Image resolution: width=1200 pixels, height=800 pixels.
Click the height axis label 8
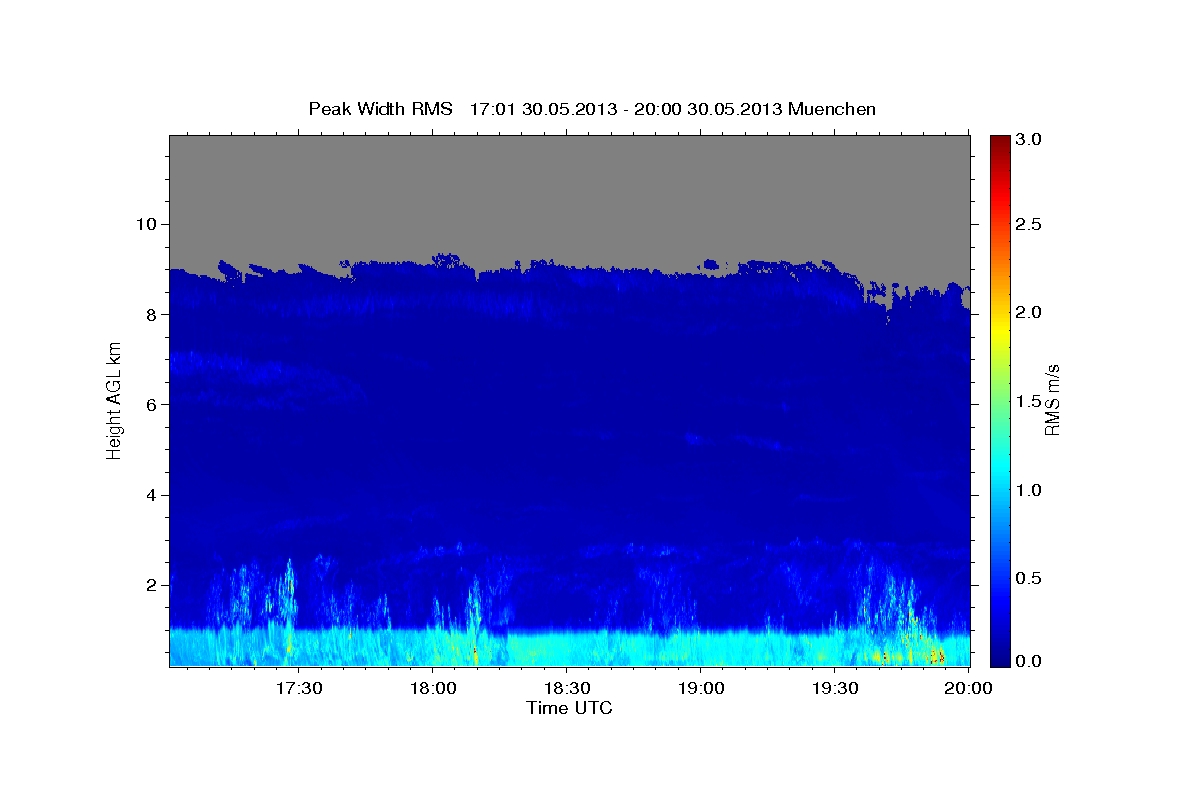(x=154, y=314)
